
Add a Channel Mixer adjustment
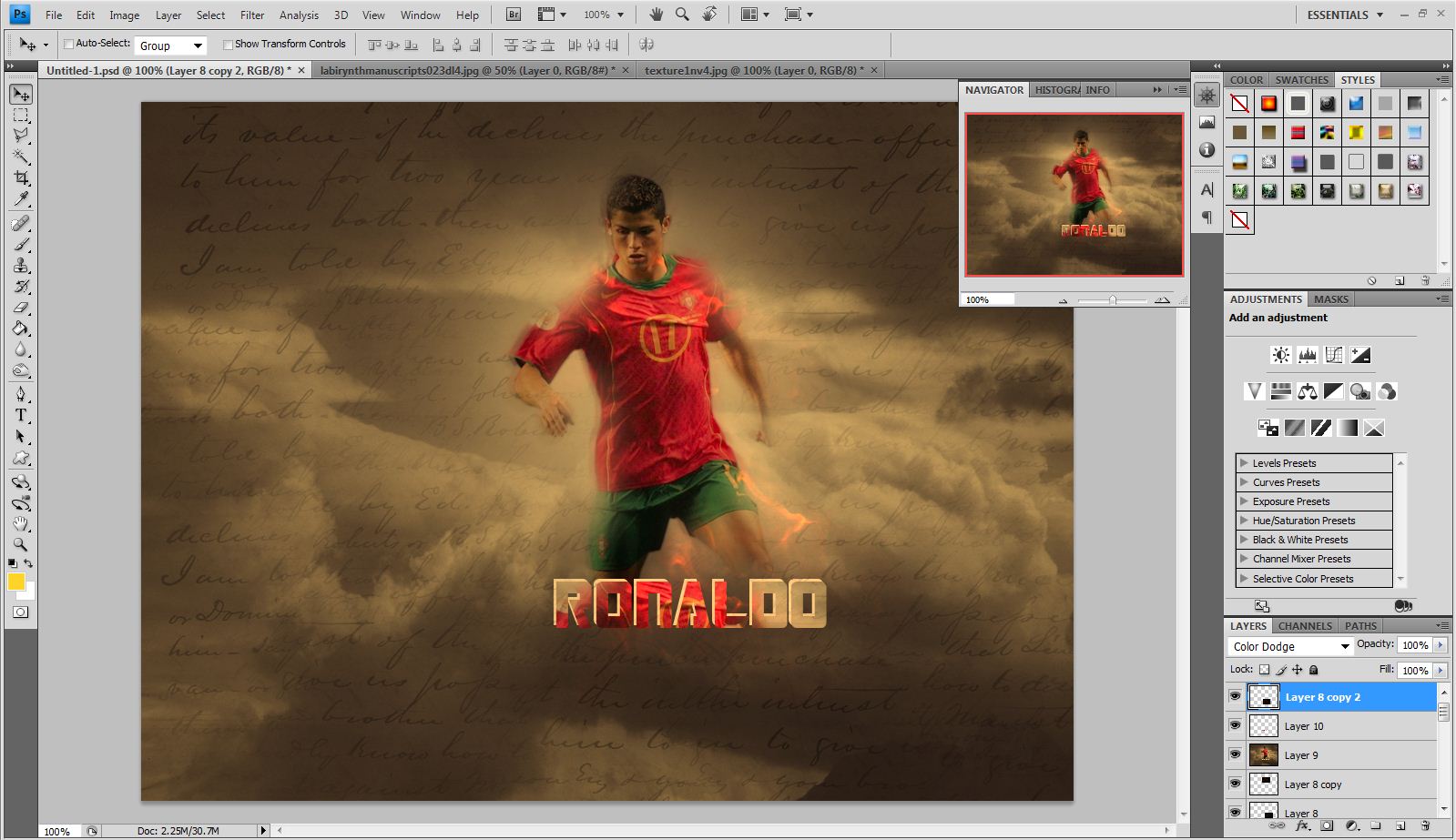coord(1387,391)
